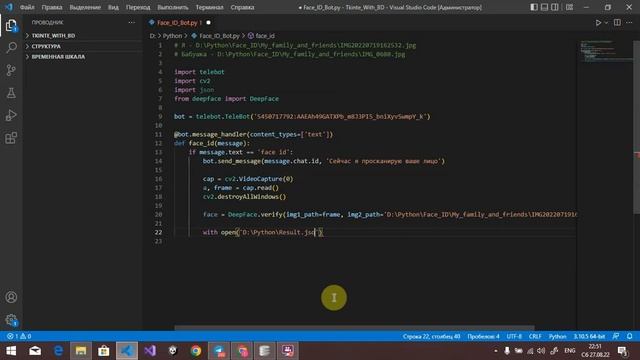
Task: Open the Source Control view
Action: 11,70
